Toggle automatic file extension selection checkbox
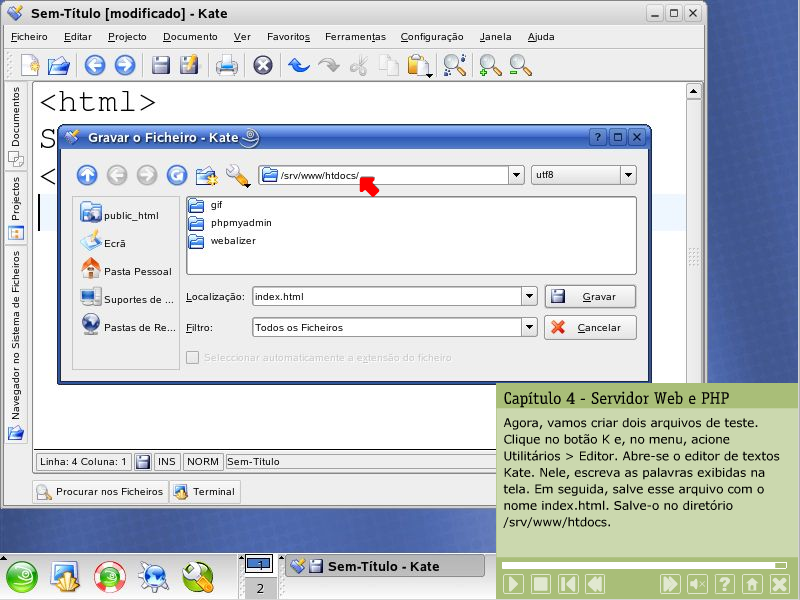 pos(193,357)
